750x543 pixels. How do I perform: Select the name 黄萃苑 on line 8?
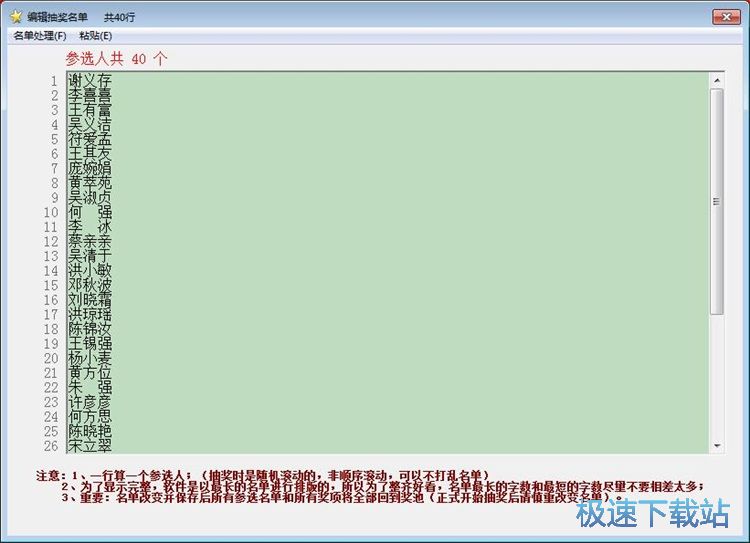click(90, 183)
